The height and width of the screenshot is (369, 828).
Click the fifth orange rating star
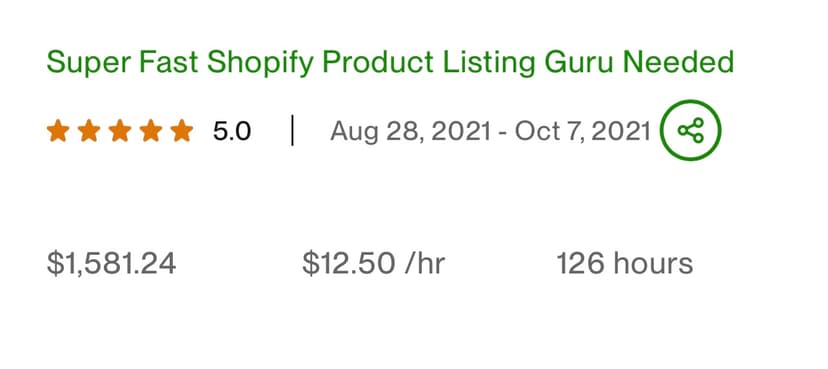pyautogui.click(x=182, y=130)
